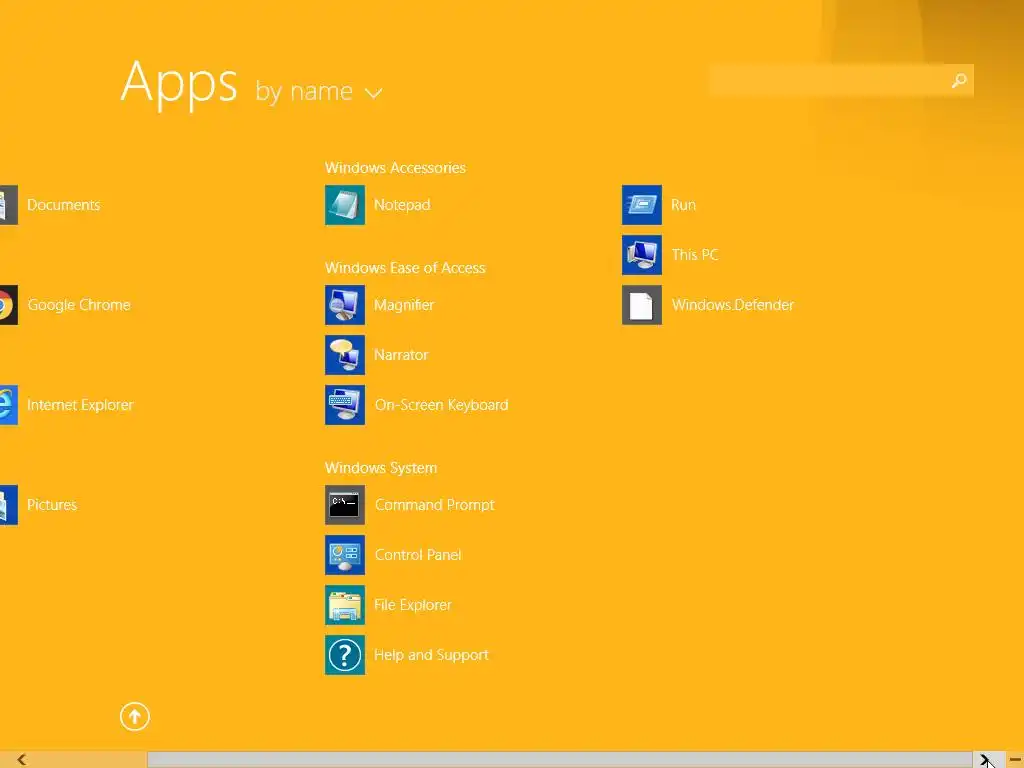The image size is (1024, 768).
Task: Click the 'On-Screen Keyboard' label
Action: pyautogui.click(x=441, y=405)
